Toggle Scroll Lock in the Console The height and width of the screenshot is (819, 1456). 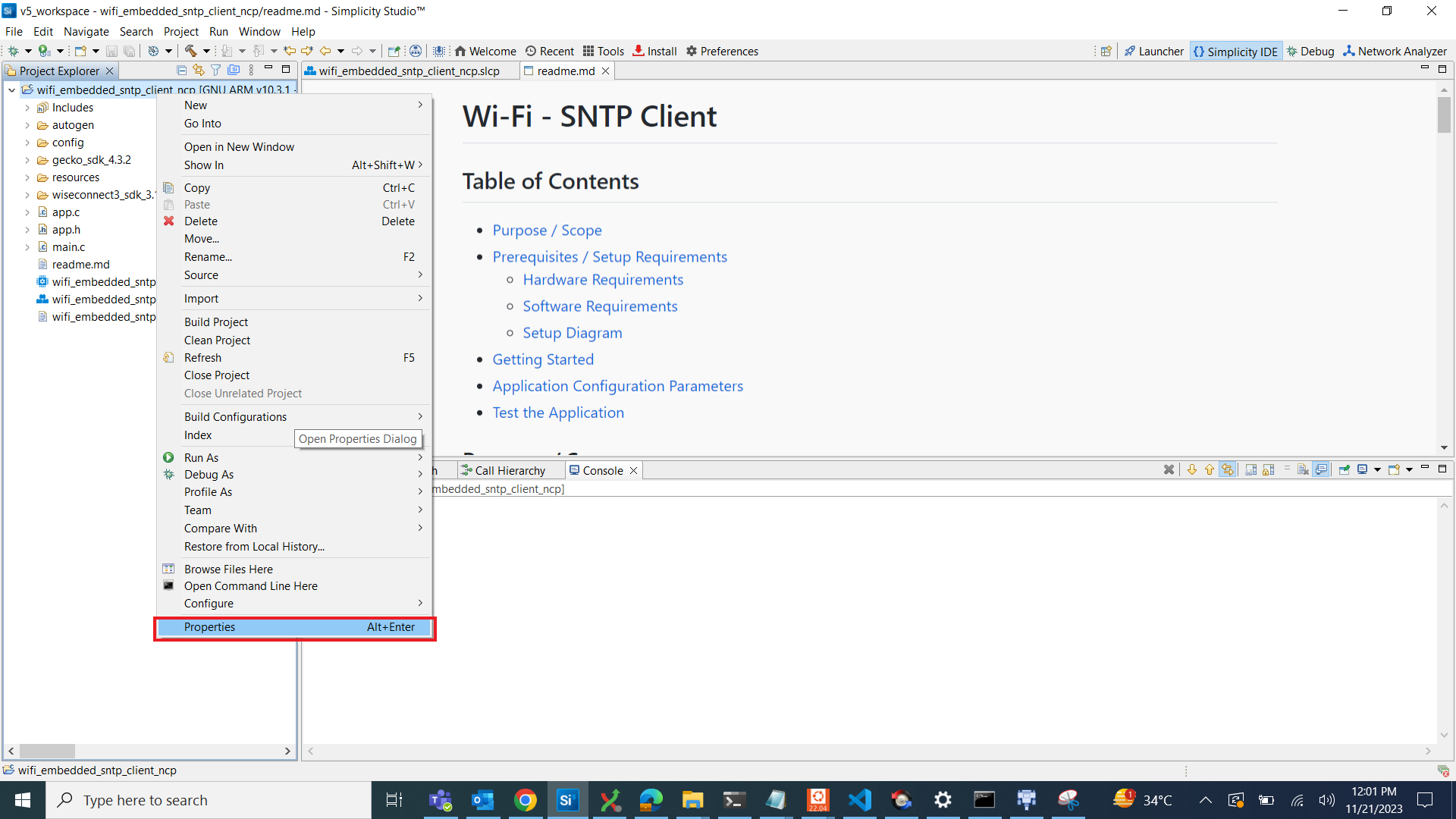click(1267, 469)
